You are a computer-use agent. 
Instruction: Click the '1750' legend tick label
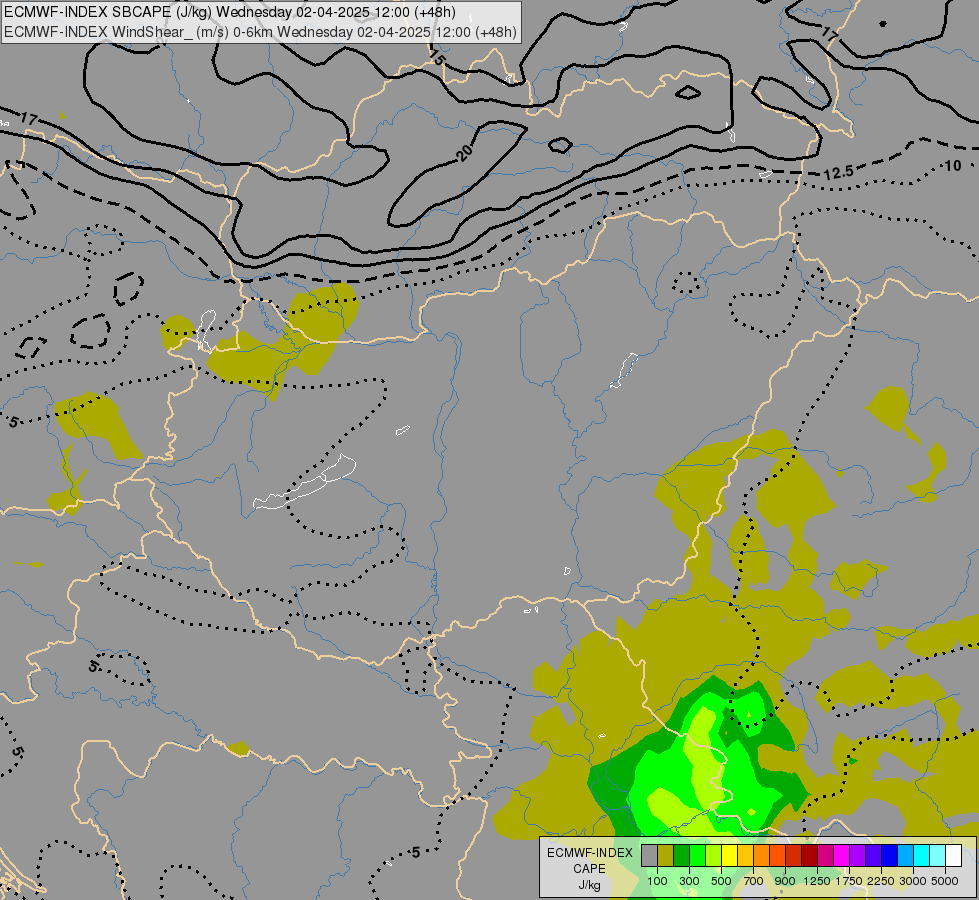coord(849,881)
